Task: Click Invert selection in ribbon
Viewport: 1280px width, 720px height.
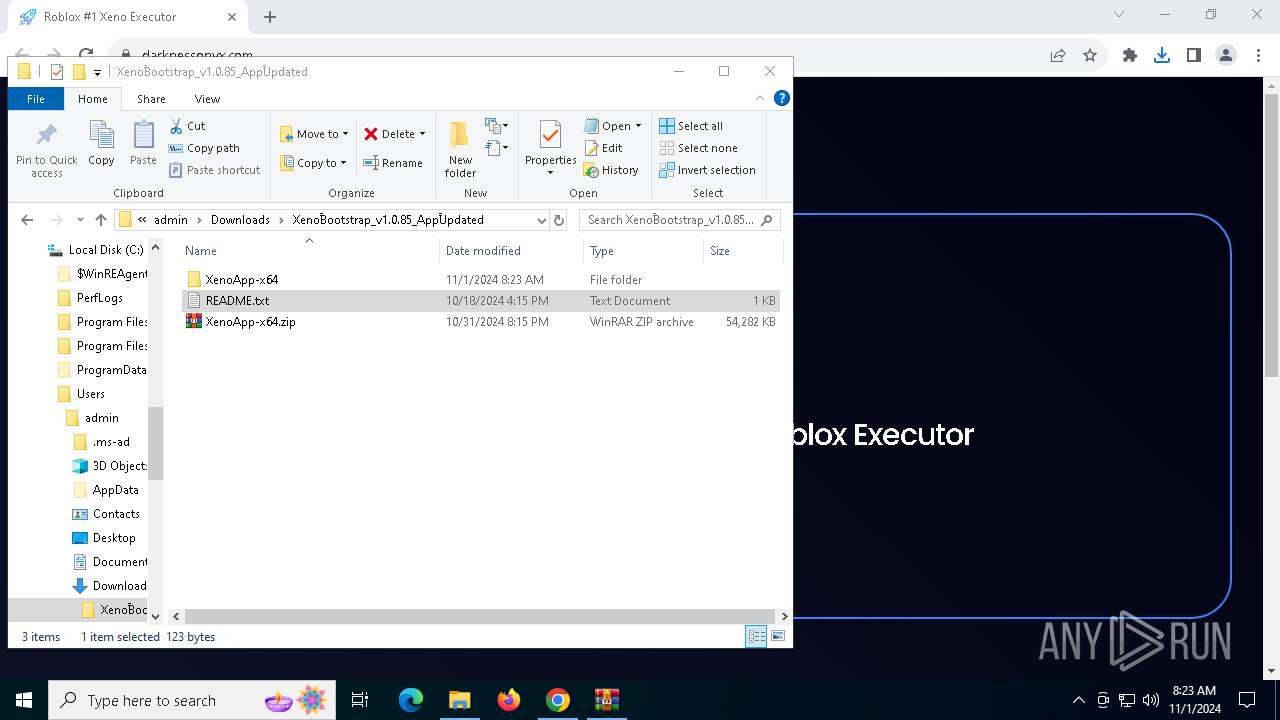Action: (x=707, y=170)
